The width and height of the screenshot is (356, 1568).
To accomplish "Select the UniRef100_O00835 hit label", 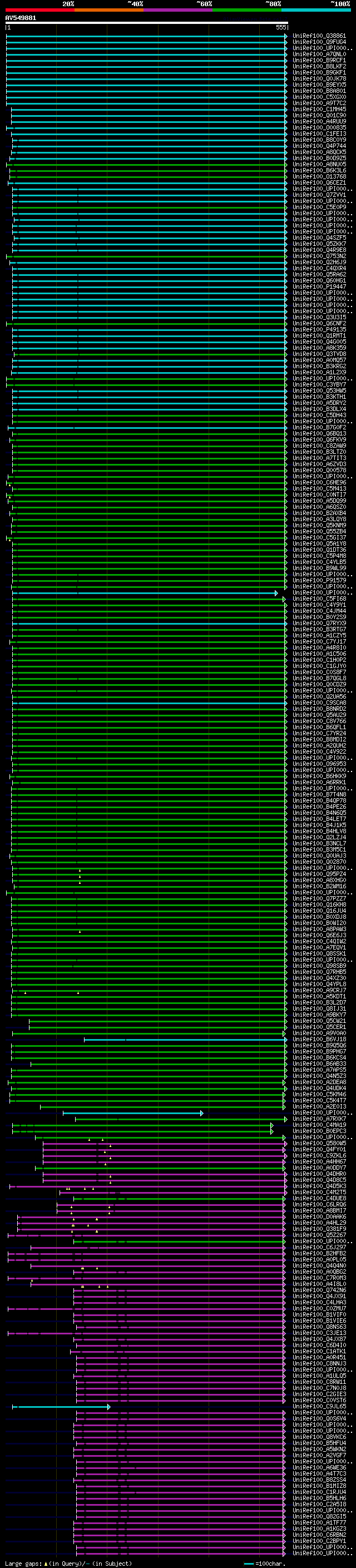I will pos(319,128).
